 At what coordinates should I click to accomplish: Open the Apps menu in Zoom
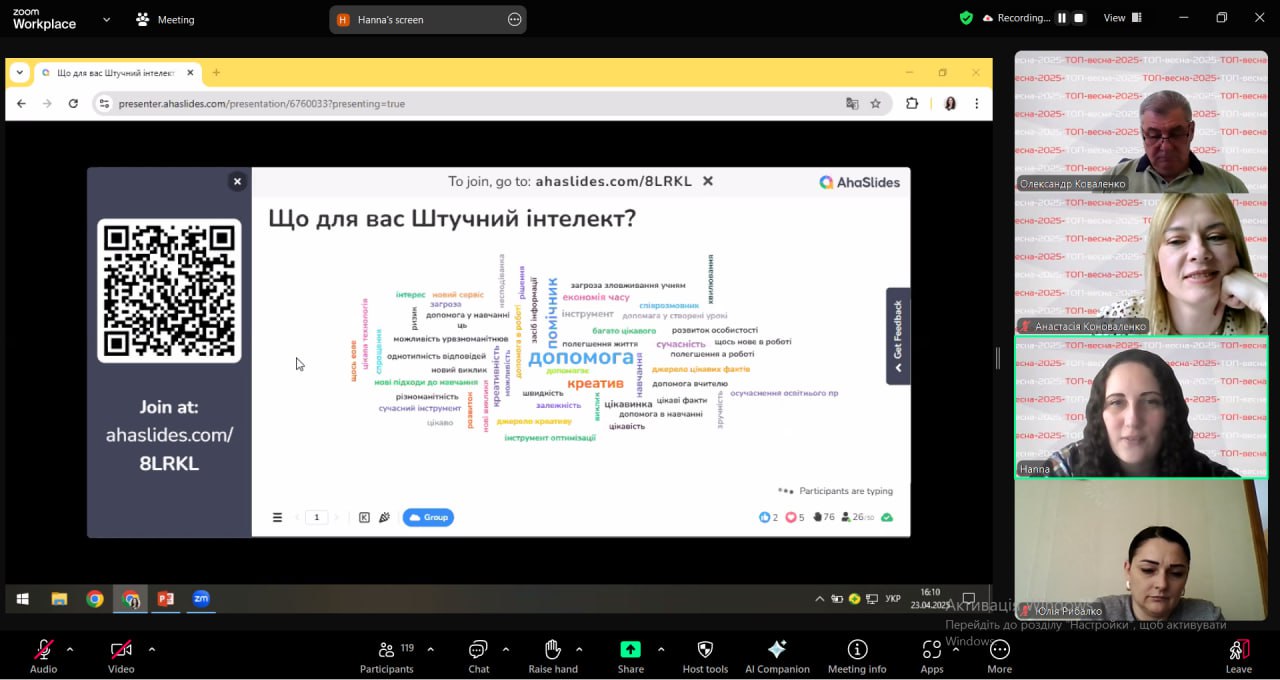[931, 656]
